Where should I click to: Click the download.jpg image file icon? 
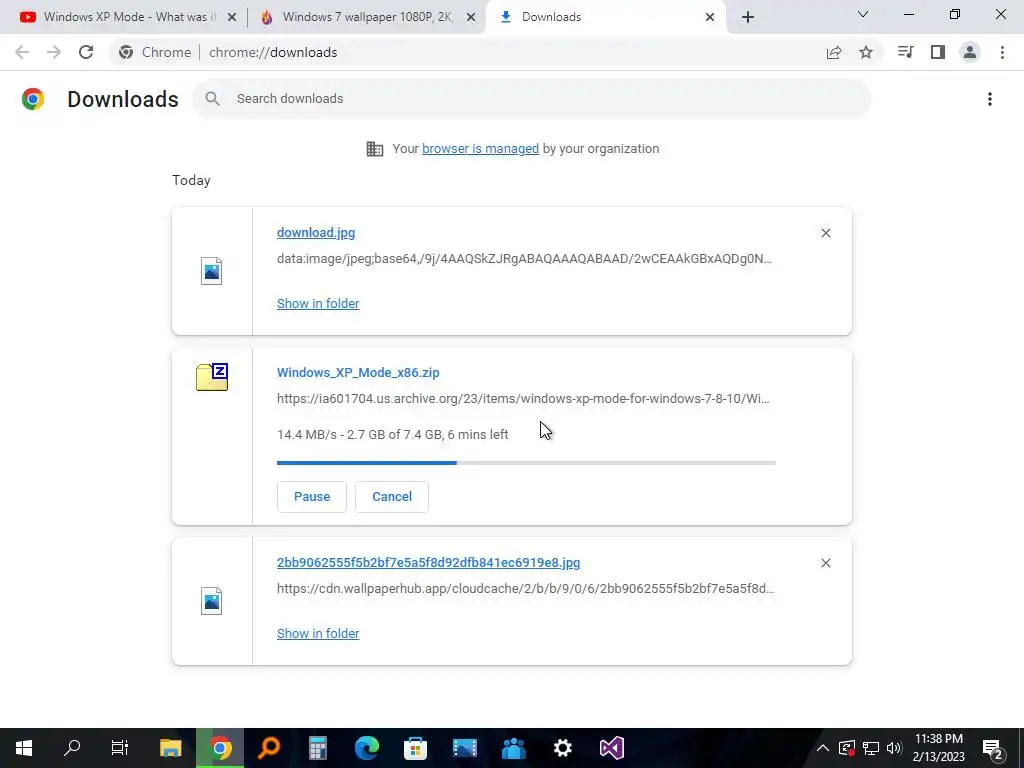(212, 271)
